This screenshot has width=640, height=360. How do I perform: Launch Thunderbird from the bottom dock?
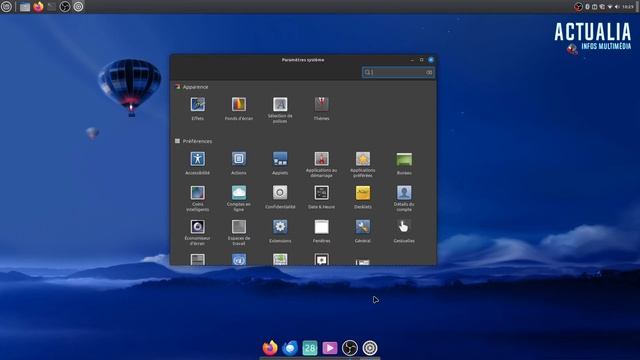pos(290,348)
